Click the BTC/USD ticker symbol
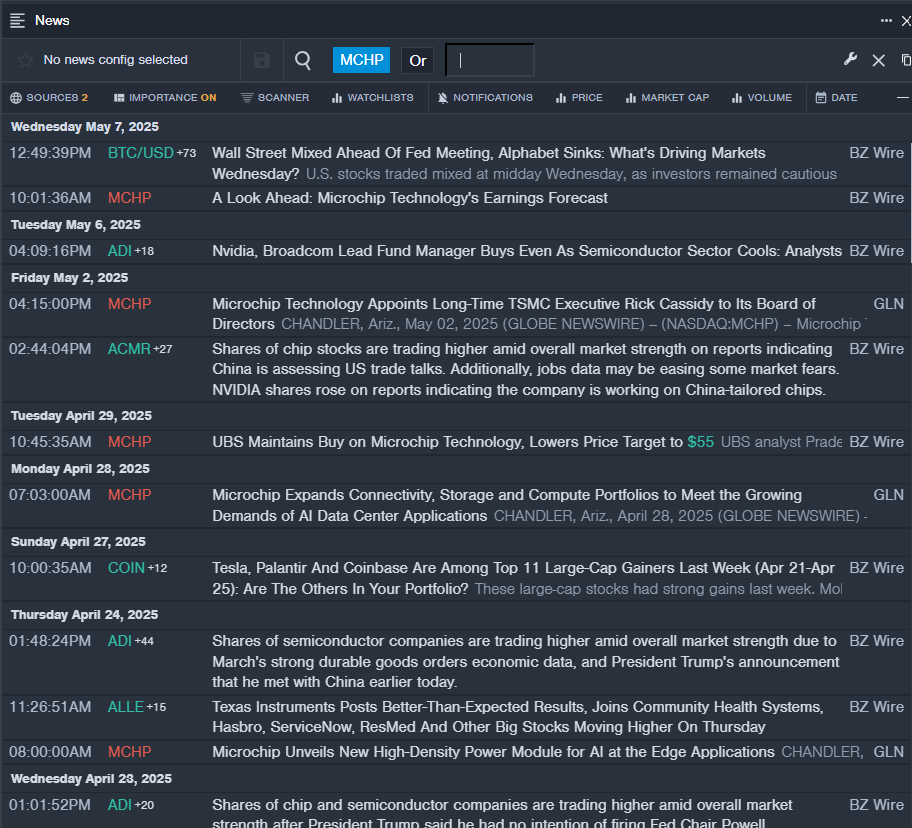912x828 pixels. 141,153
